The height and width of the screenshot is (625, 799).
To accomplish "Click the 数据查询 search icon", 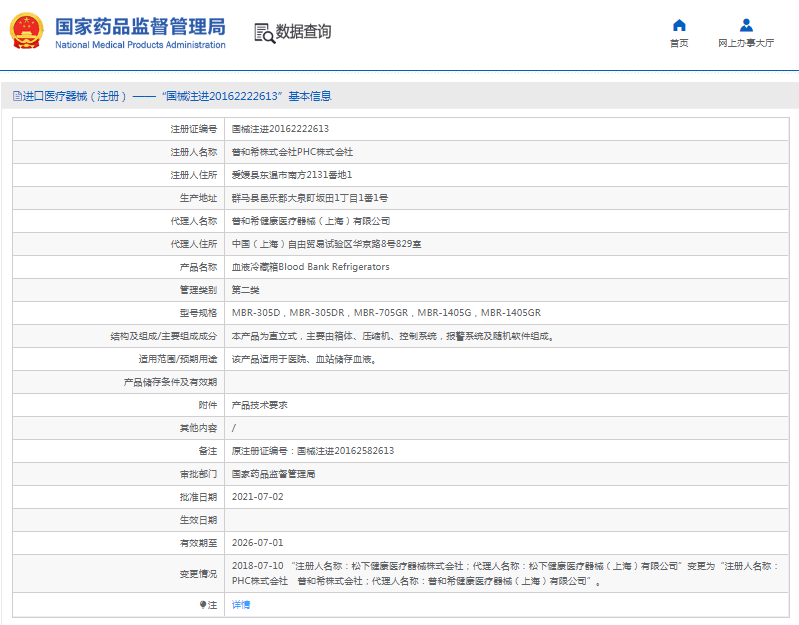I will point(264,33).
